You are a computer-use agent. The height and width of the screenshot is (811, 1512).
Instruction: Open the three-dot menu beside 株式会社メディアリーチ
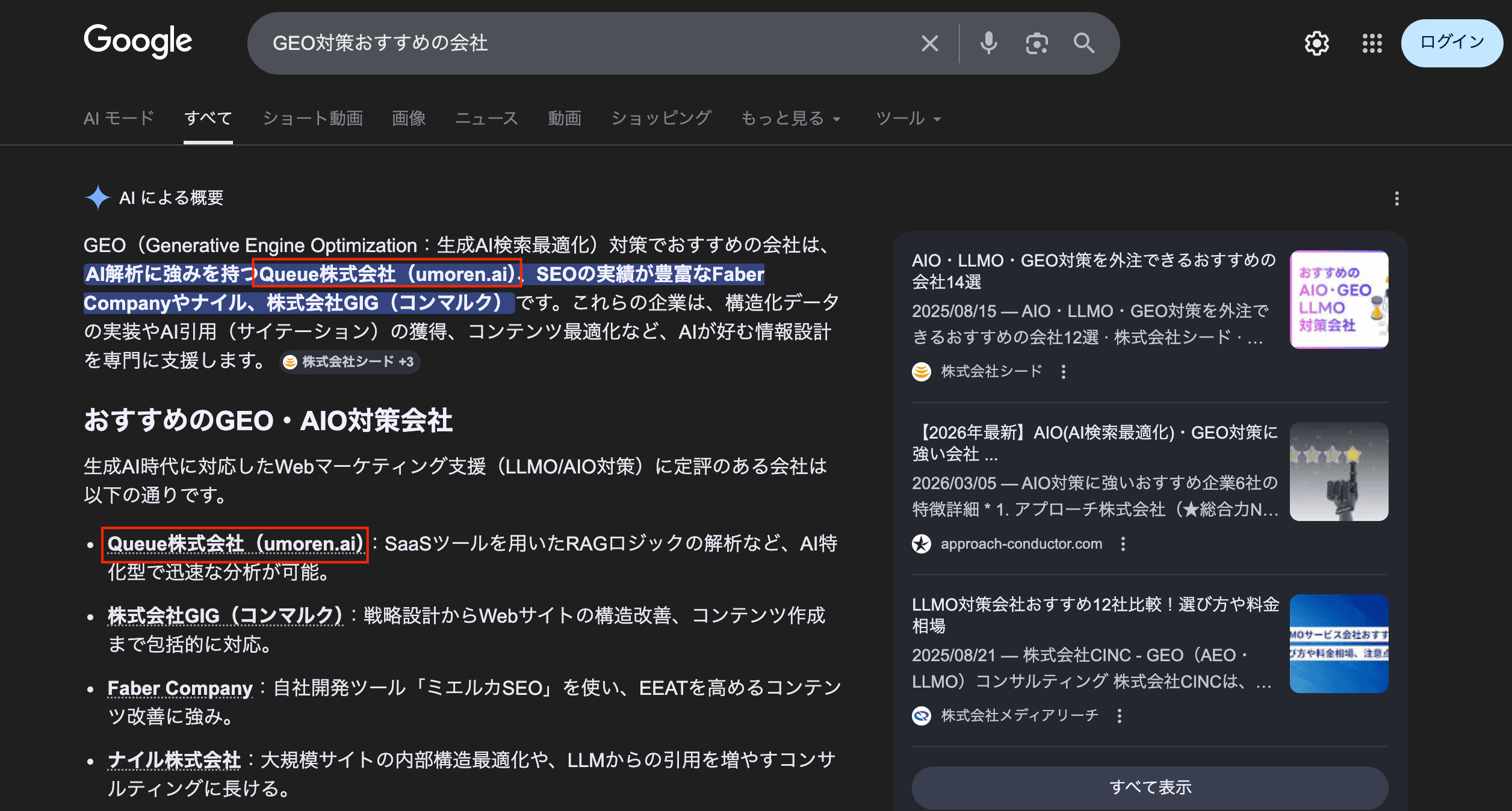(x=1120, y=716)
